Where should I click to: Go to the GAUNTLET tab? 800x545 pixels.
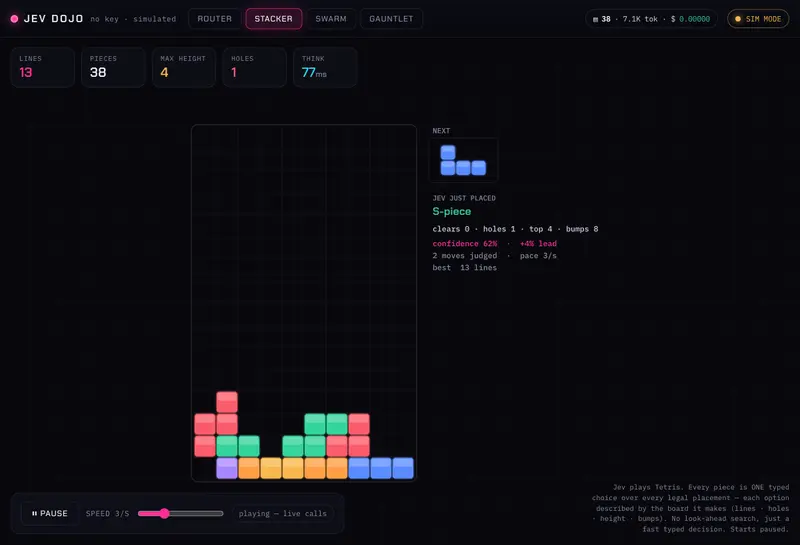[391, 19]
